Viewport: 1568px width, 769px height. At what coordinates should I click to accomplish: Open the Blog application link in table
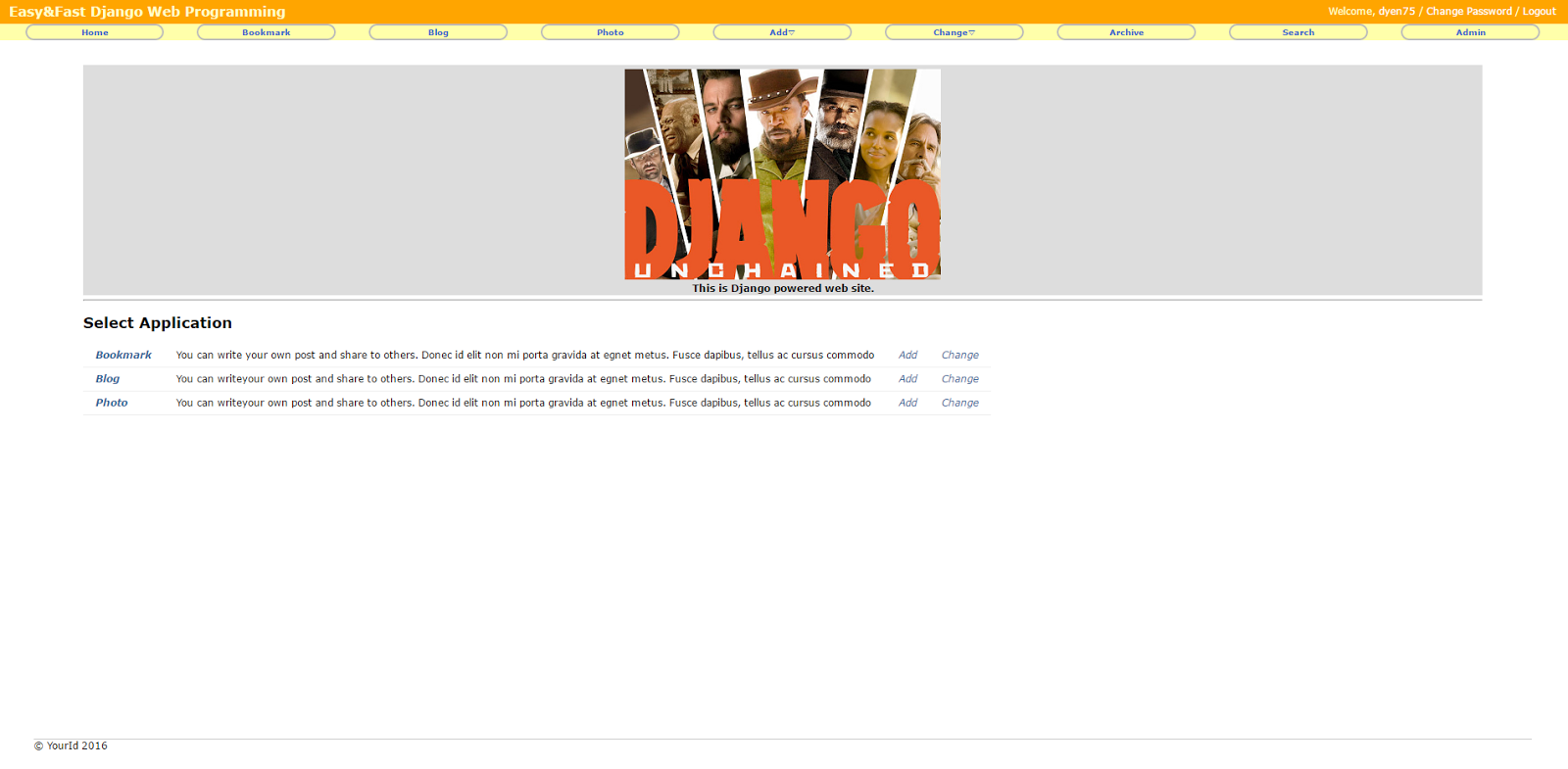pyautogui.click(x=108, y=379)
